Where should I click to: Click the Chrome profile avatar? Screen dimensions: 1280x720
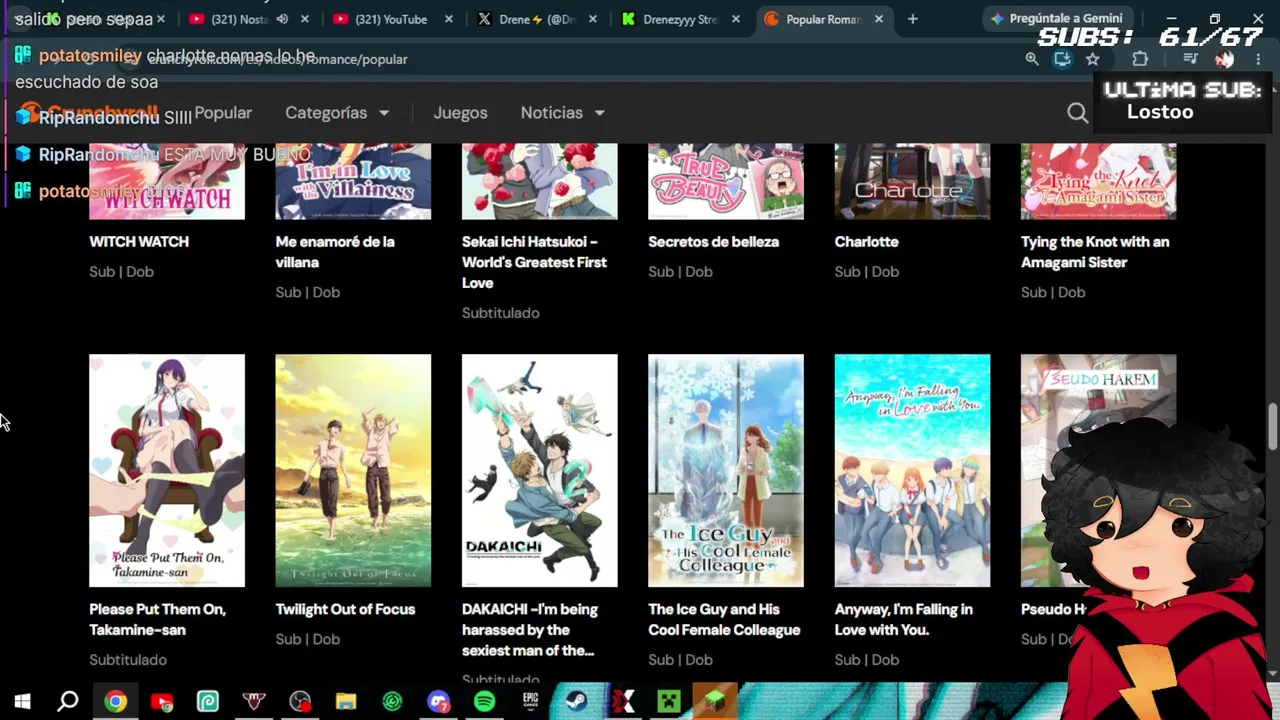coord(1224,59)
